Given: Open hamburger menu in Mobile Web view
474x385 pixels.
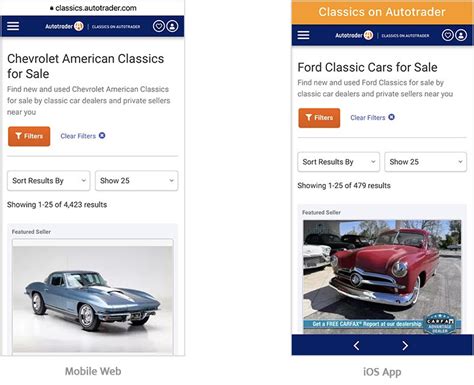Looking at the screenshot, I should 13,26.
